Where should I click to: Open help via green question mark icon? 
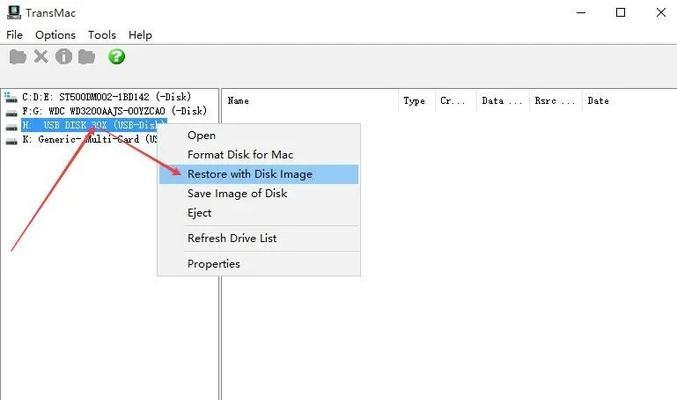(117, 57)
